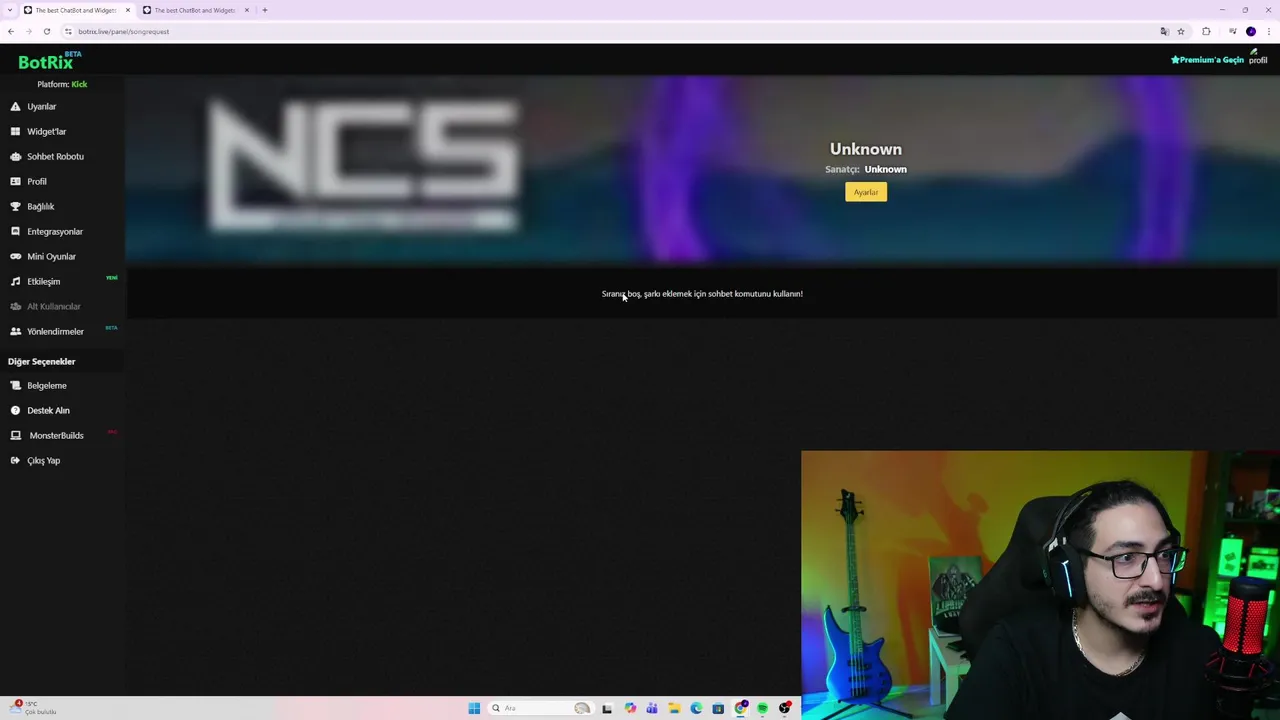Open Copilot from the taskbar
The height and width of the screenshot is (720, 1280).
pyautogui.click(x=630, y=708)
